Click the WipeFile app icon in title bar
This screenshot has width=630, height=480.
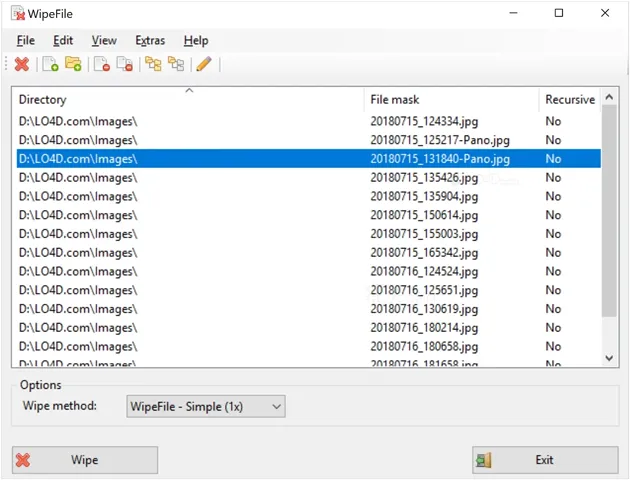(x=18, y=14)
